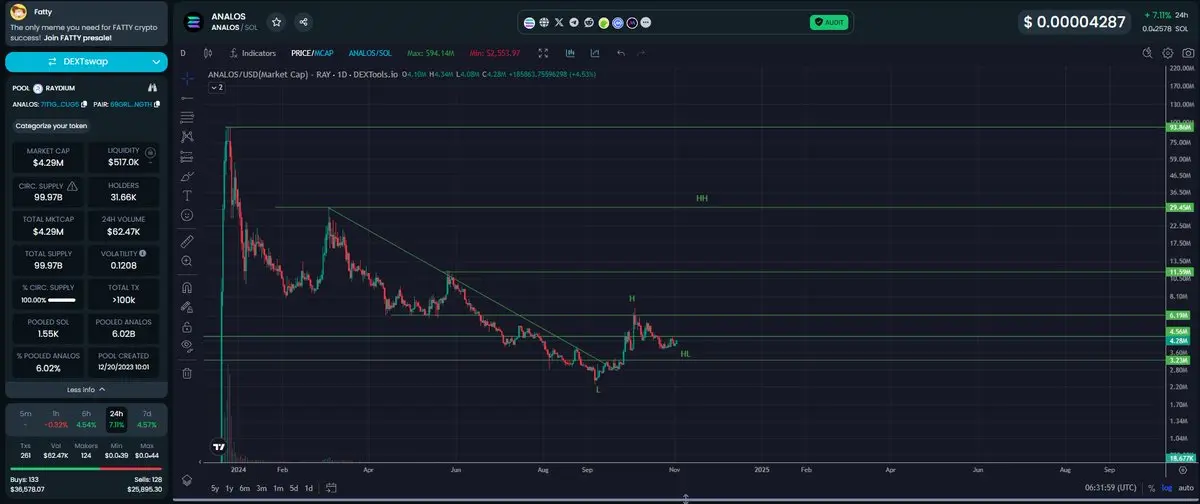Select the 7d stats tab

[148, 418]
